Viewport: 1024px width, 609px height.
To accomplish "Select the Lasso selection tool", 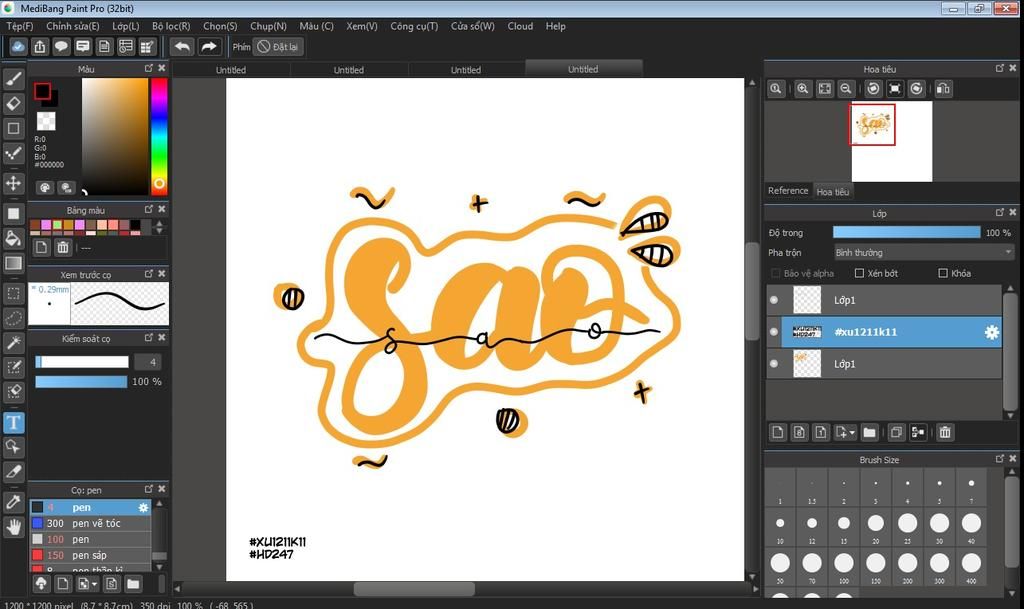I will pos(14,318).
